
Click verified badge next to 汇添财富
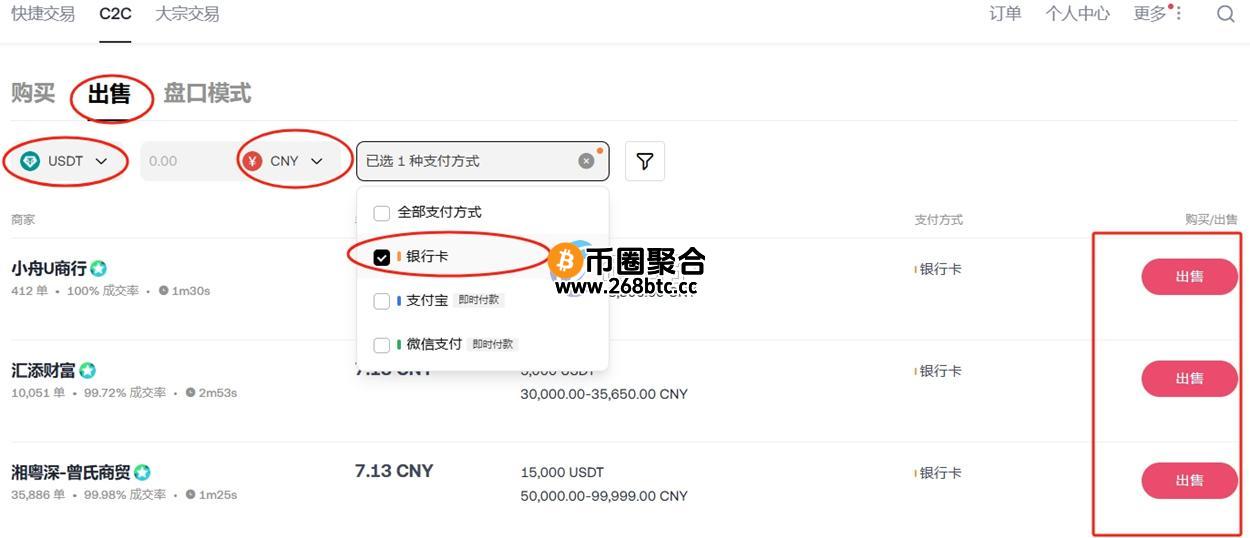click(x=88, y=370)
